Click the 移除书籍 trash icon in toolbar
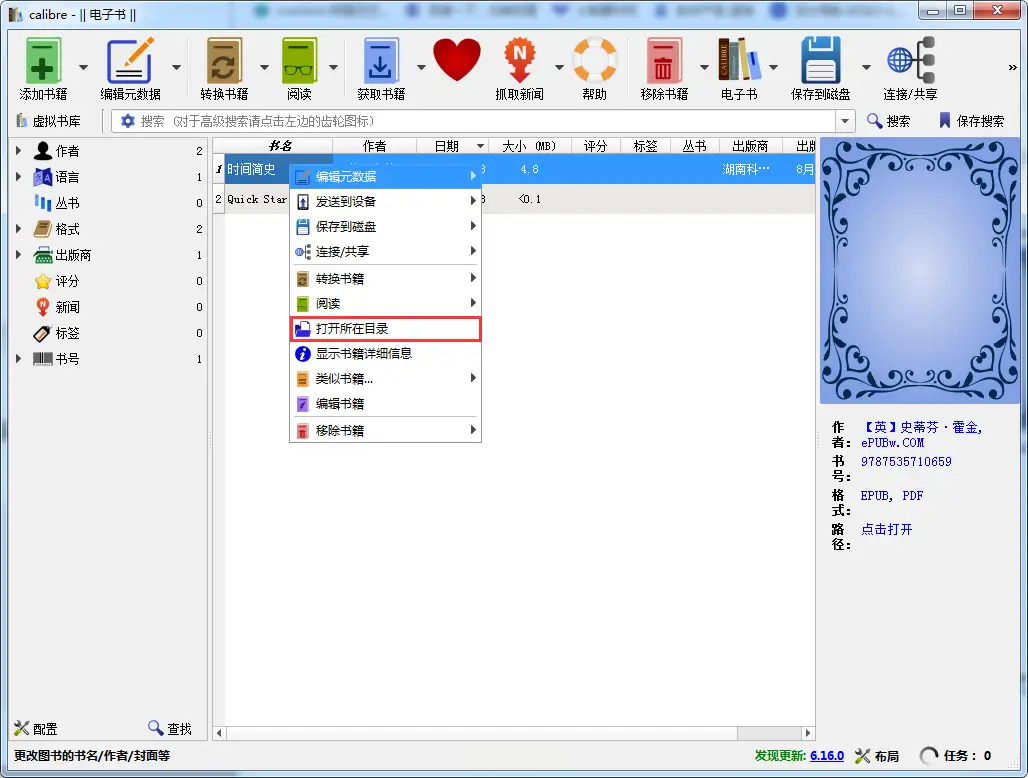This screenshot has width=1028, height=778. coord(664,60)
